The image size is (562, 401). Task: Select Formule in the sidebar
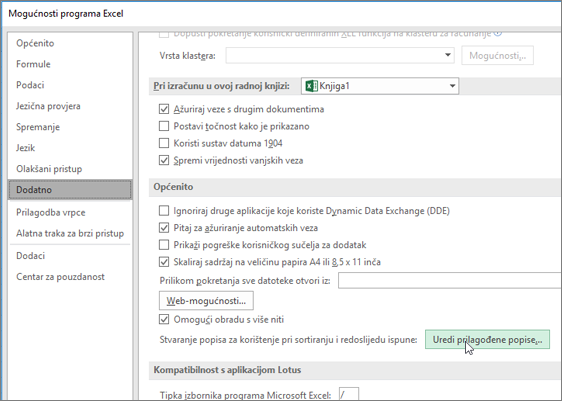tap(33, 64)
